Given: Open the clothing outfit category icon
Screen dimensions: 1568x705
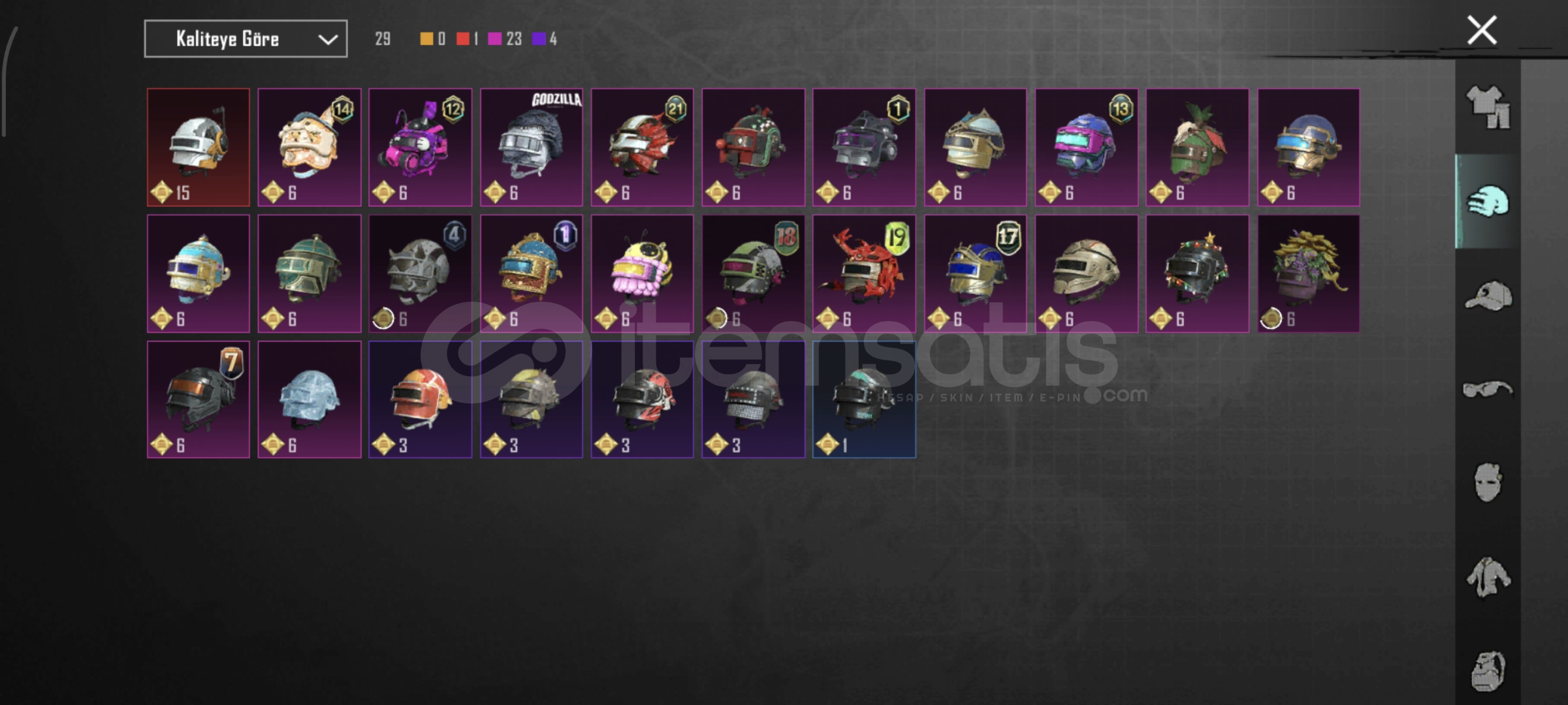Looking at the screenshot, I should click(x=1488, y=108).
